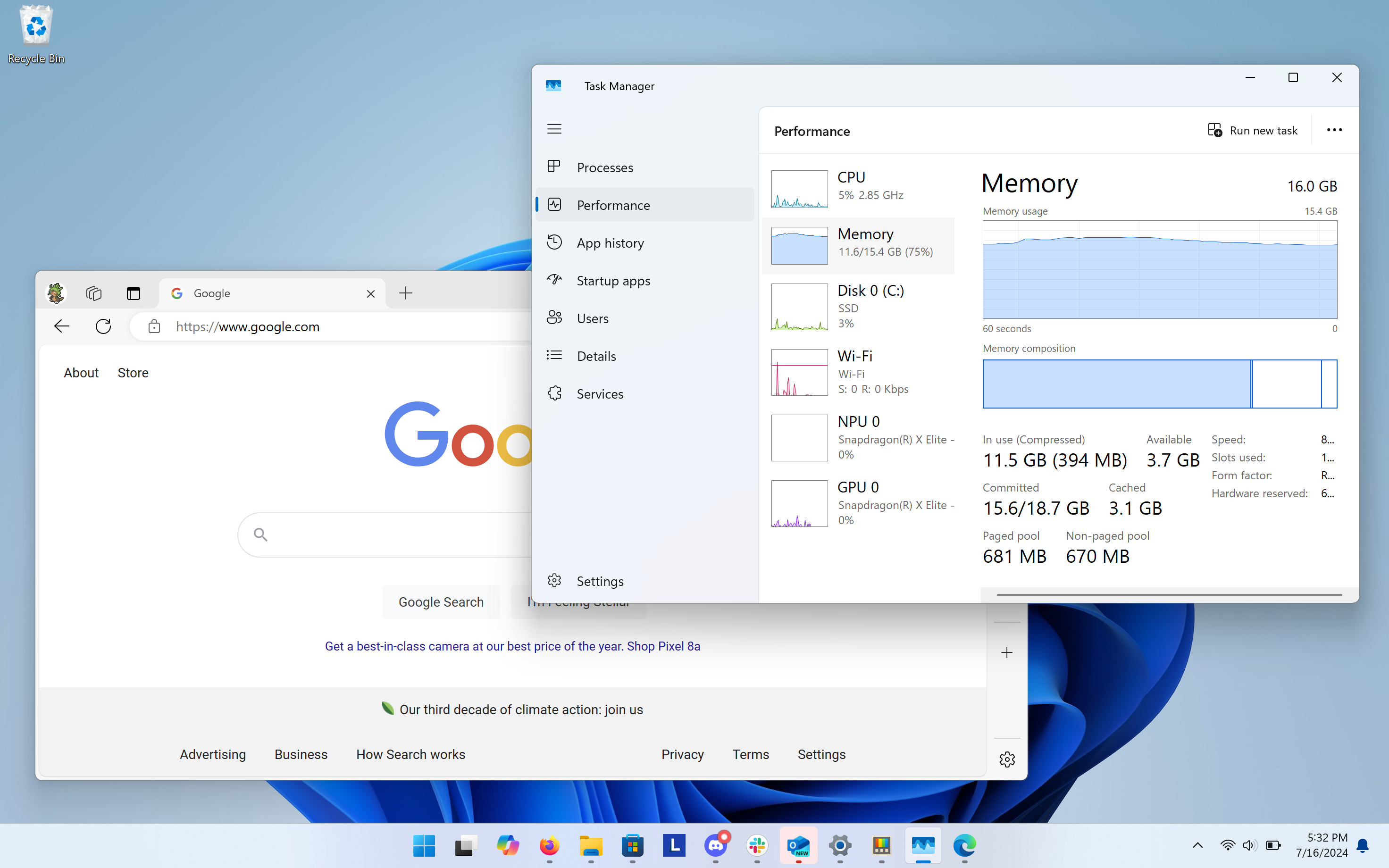Select Wi-Fi performance item
This screenshot has width=1389, height=868.
[x=859, y=372]
